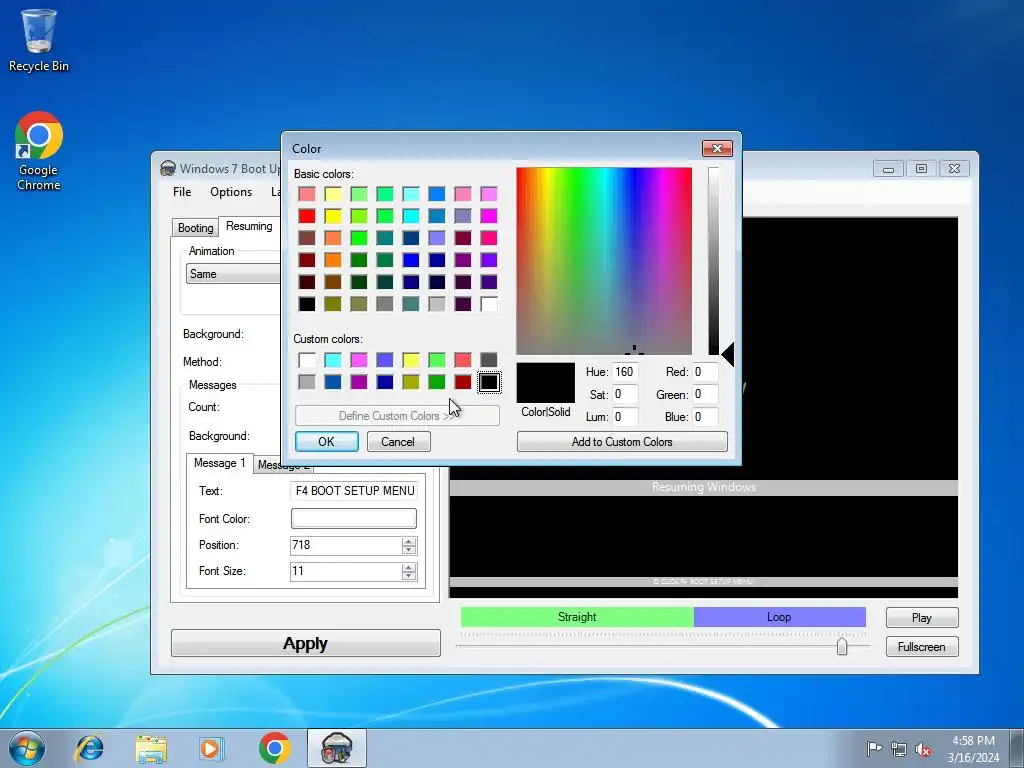Open the Windows Start menu
The width and height of the screenshot is (1024, 768).
26,748
